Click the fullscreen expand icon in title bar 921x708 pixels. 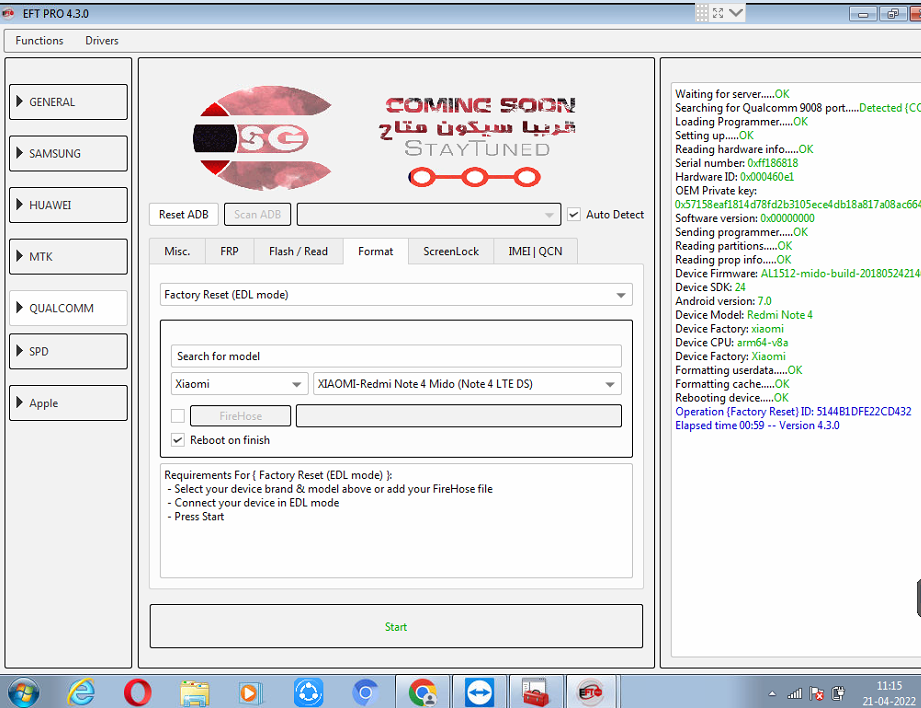(718, 13)
